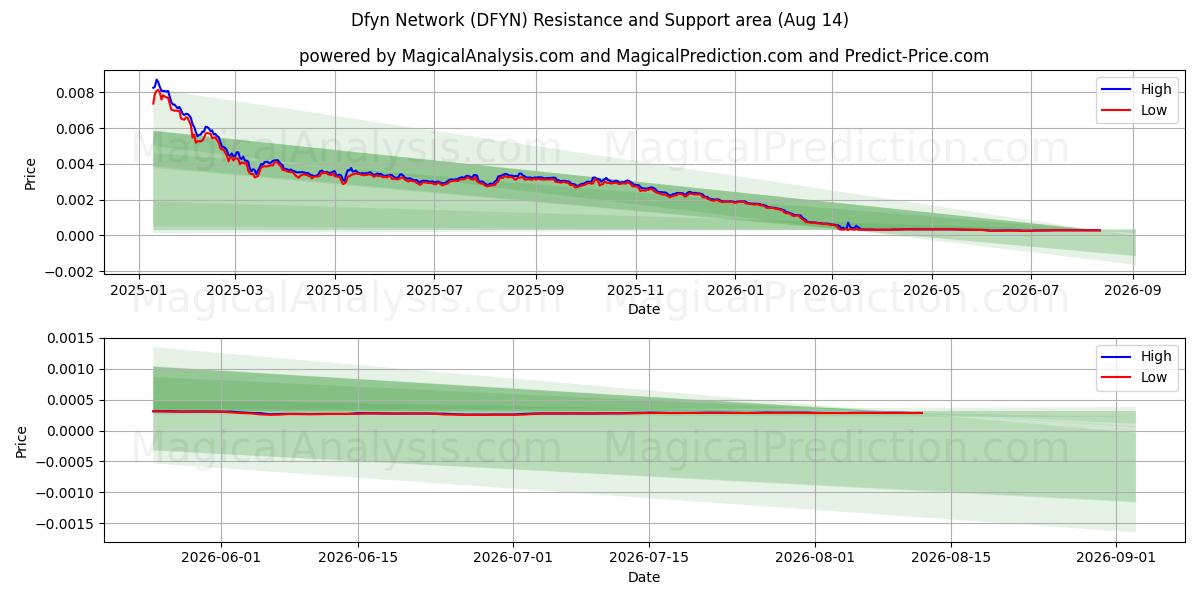Click the '2025-03' date tick label
The width and height of the screenshot is (1200, 600).
pyautogui.click(x=235, y=290)
